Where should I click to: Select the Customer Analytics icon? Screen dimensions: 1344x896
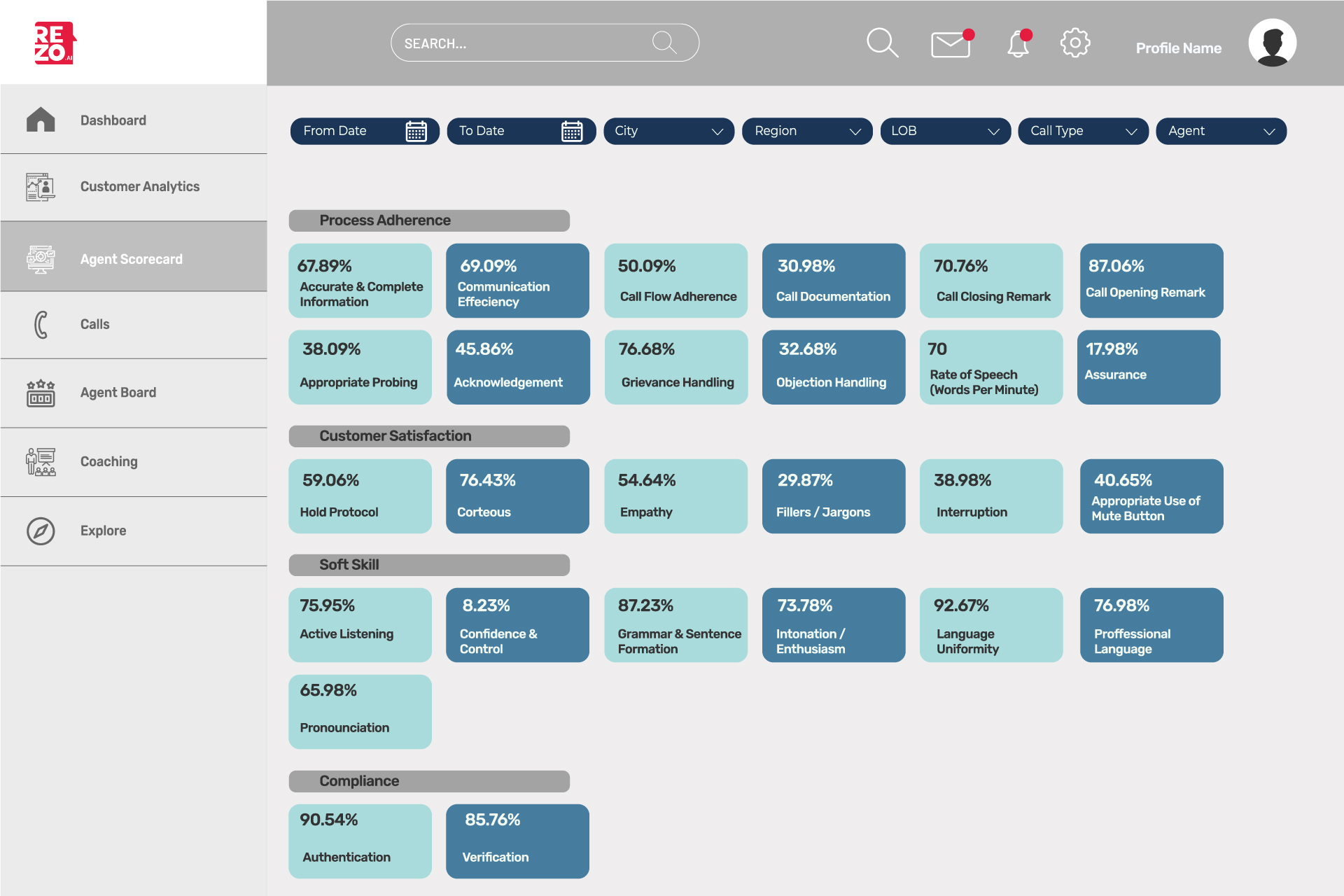(41, 186)
